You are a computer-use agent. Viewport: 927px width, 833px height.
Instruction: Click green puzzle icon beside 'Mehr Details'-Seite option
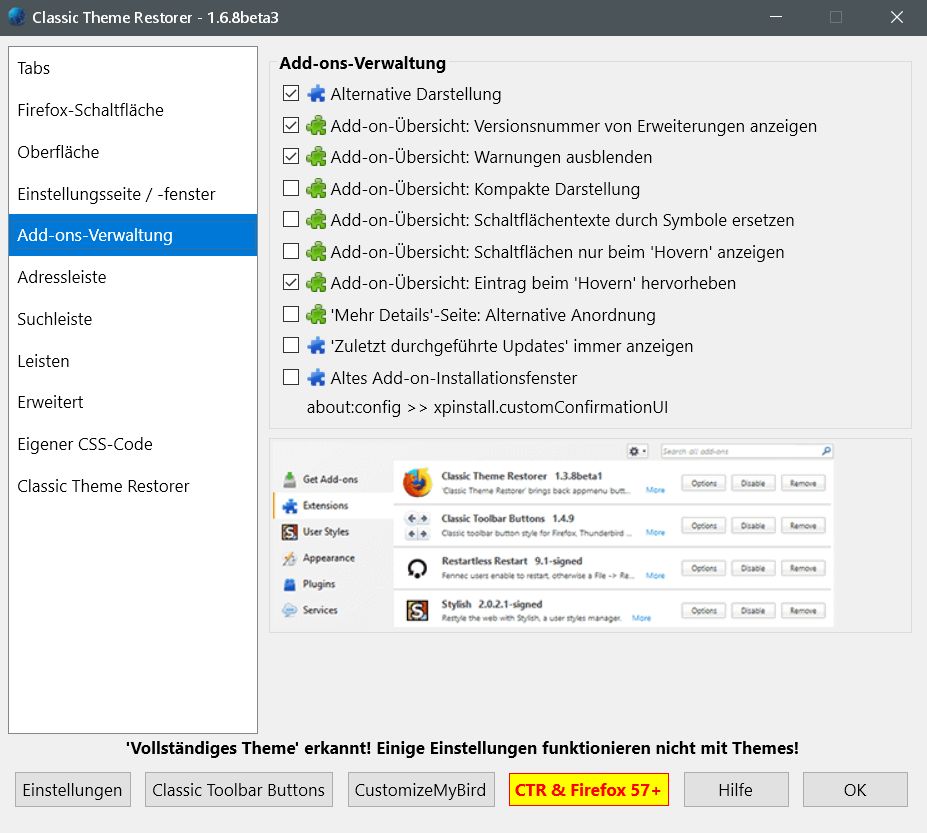click(317, 315)
